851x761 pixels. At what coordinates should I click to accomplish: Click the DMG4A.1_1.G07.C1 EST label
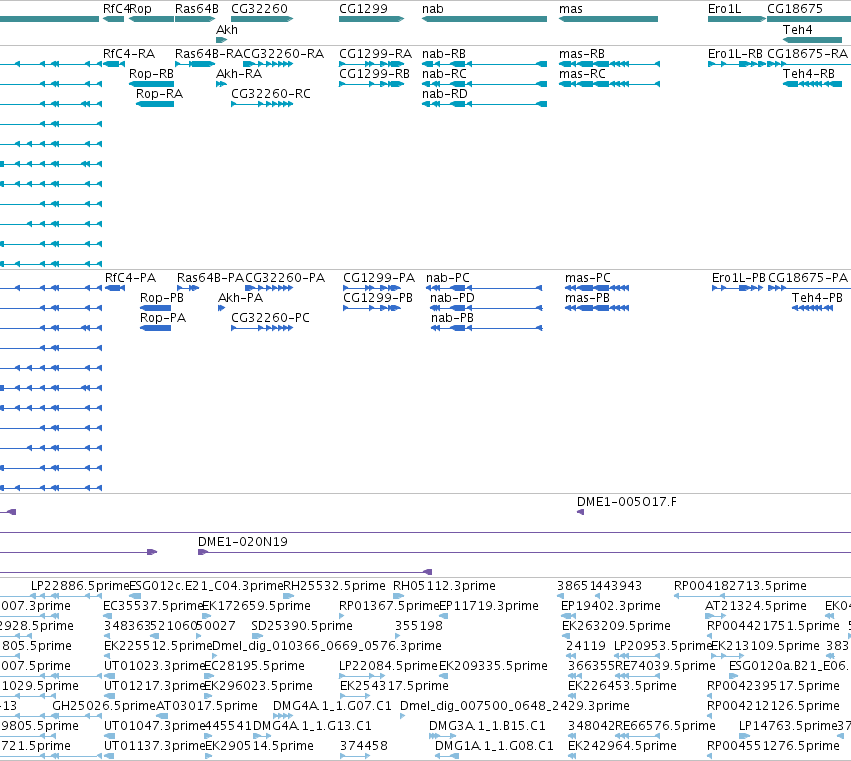[332, 706]
